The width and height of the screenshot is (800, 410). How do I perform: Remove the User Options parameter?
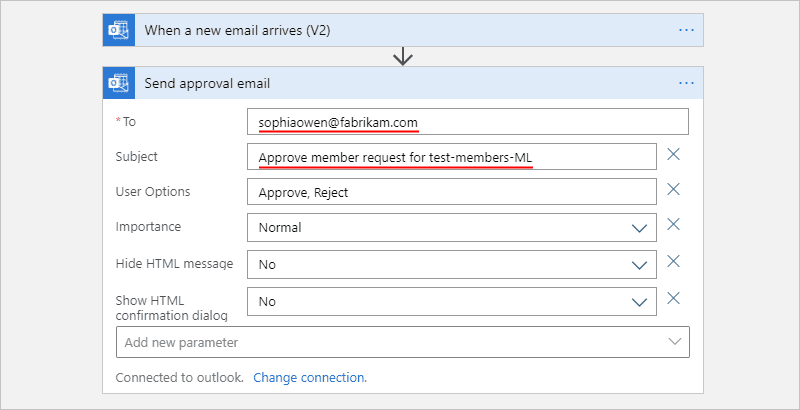(x=673, y=190)
